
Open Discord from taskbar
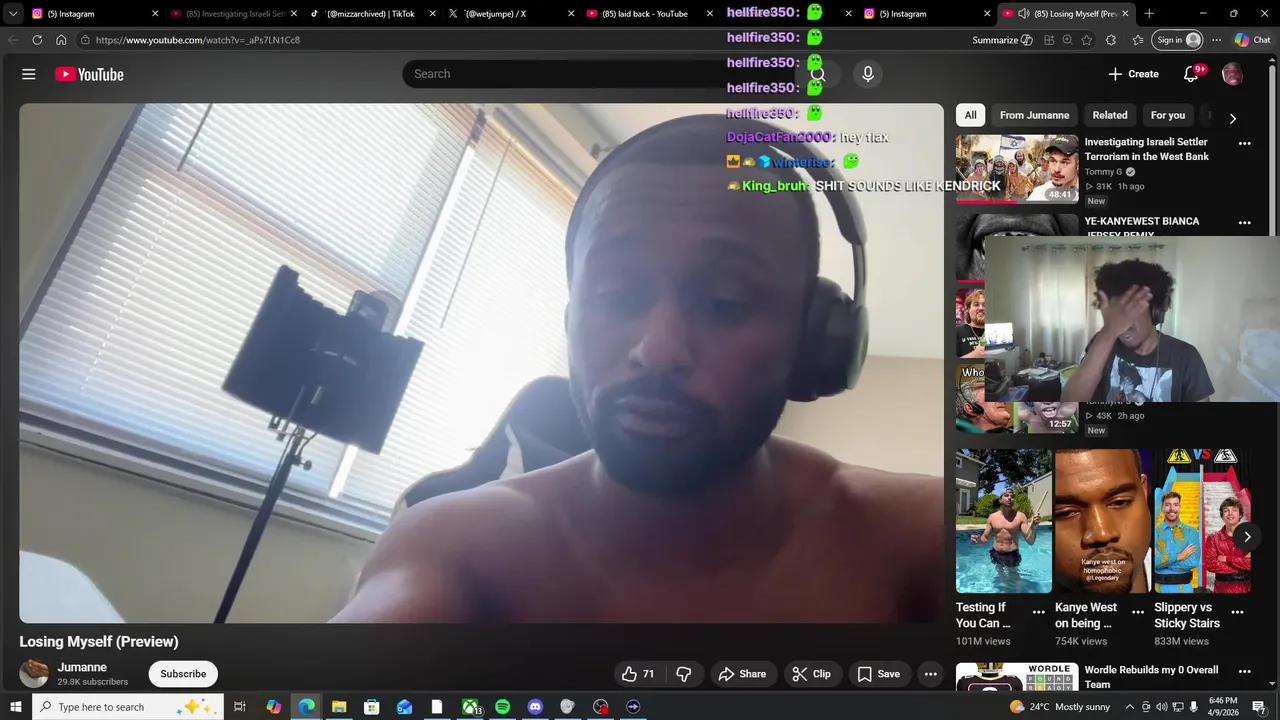click(535, 707)
